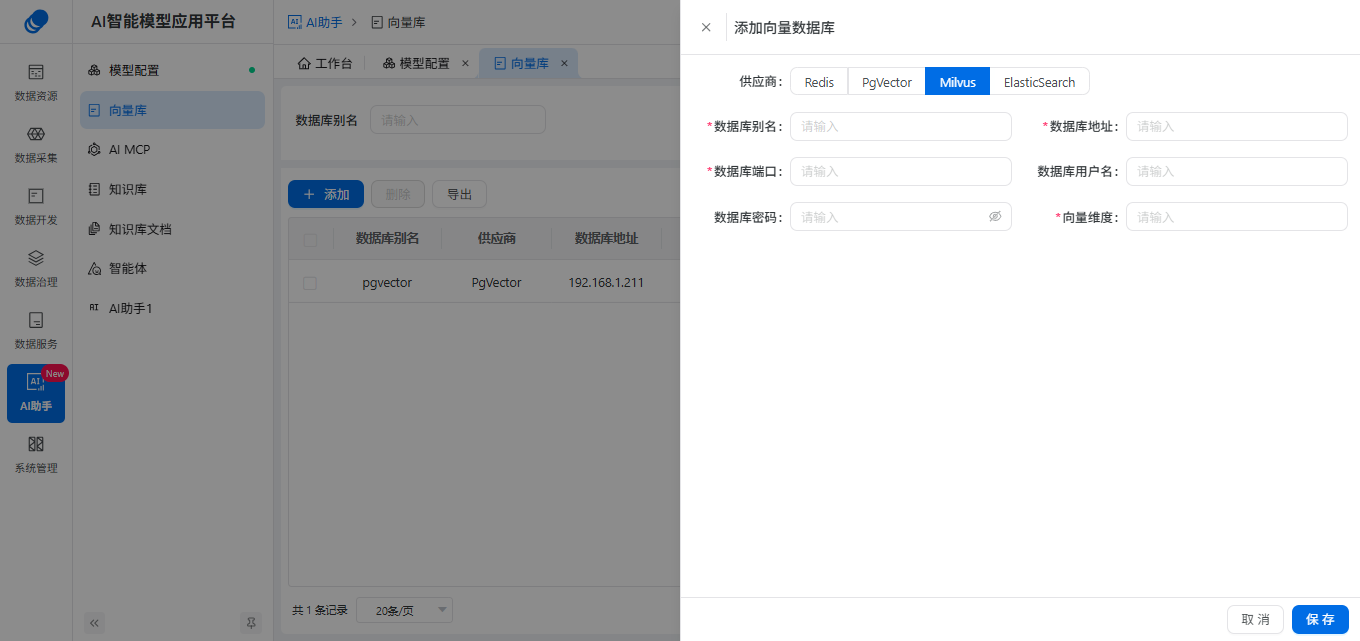Open AI MCP menu item
Viewport: 1360px width, 641px height.
coord(172,149)
